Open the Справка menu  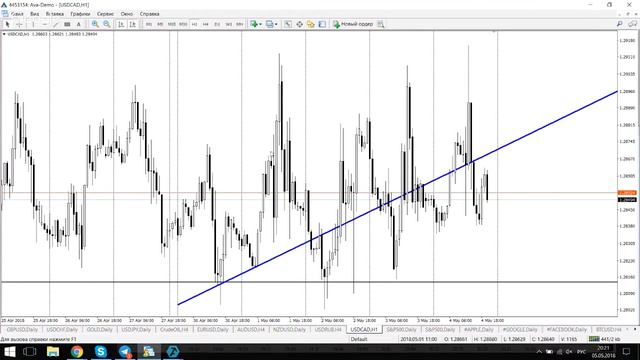[149, 14]
